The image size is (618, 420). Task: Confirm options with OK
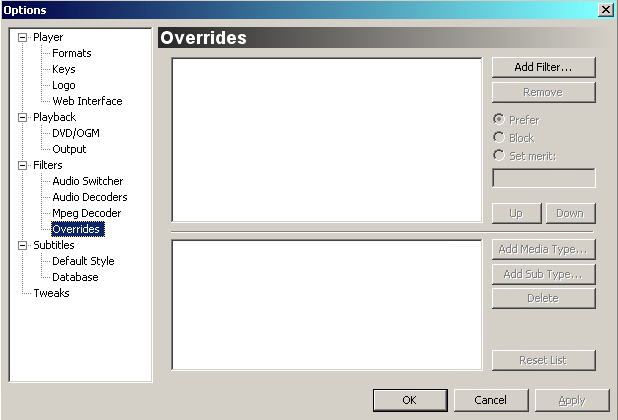(410, 400)
